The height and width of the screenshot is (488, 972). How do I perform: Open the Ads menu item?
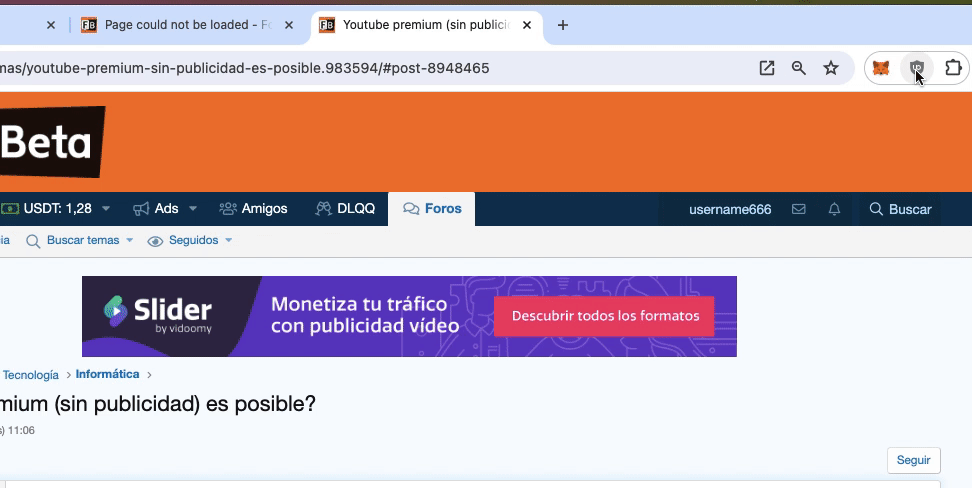tap(156, 209)
